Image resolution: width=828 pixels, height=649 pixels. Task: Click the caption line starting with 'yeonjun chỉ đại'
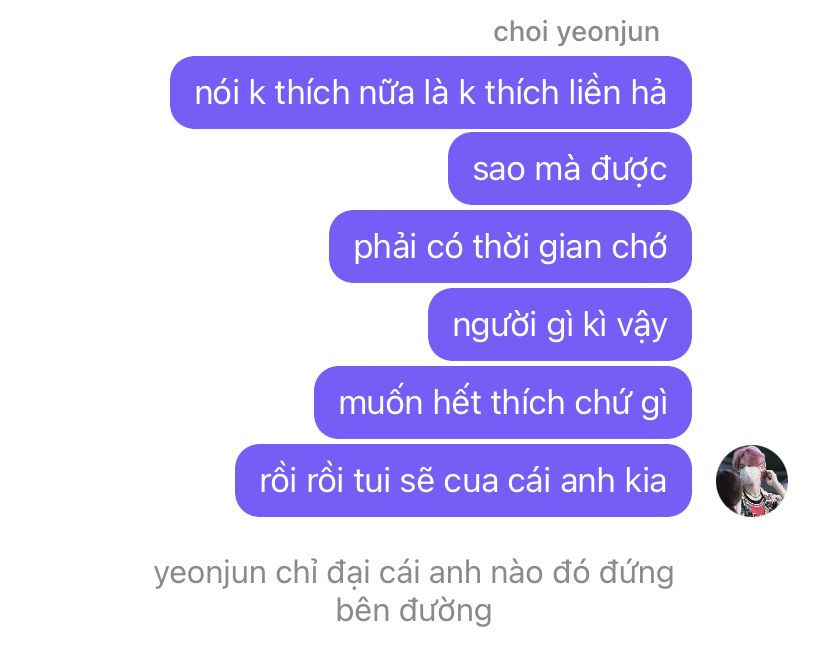(x=413, y=573)
